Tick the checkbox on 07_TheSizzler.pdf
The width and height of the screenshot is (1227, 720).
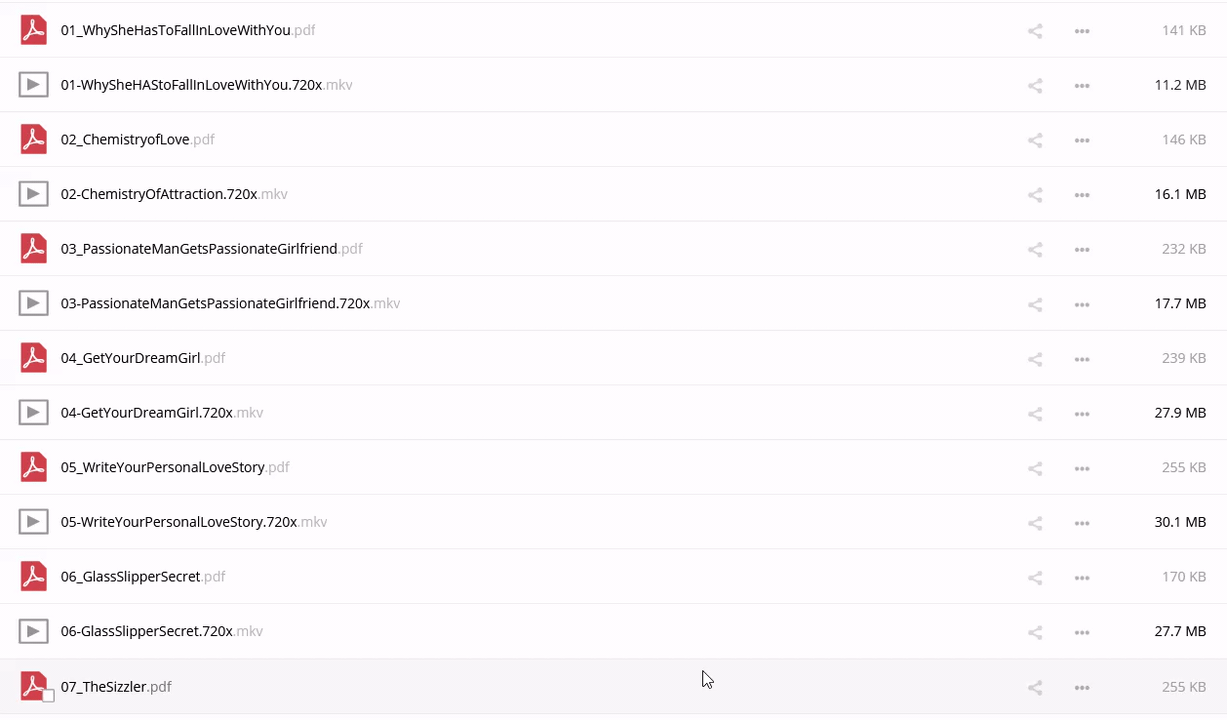click(x=48, y=696)
